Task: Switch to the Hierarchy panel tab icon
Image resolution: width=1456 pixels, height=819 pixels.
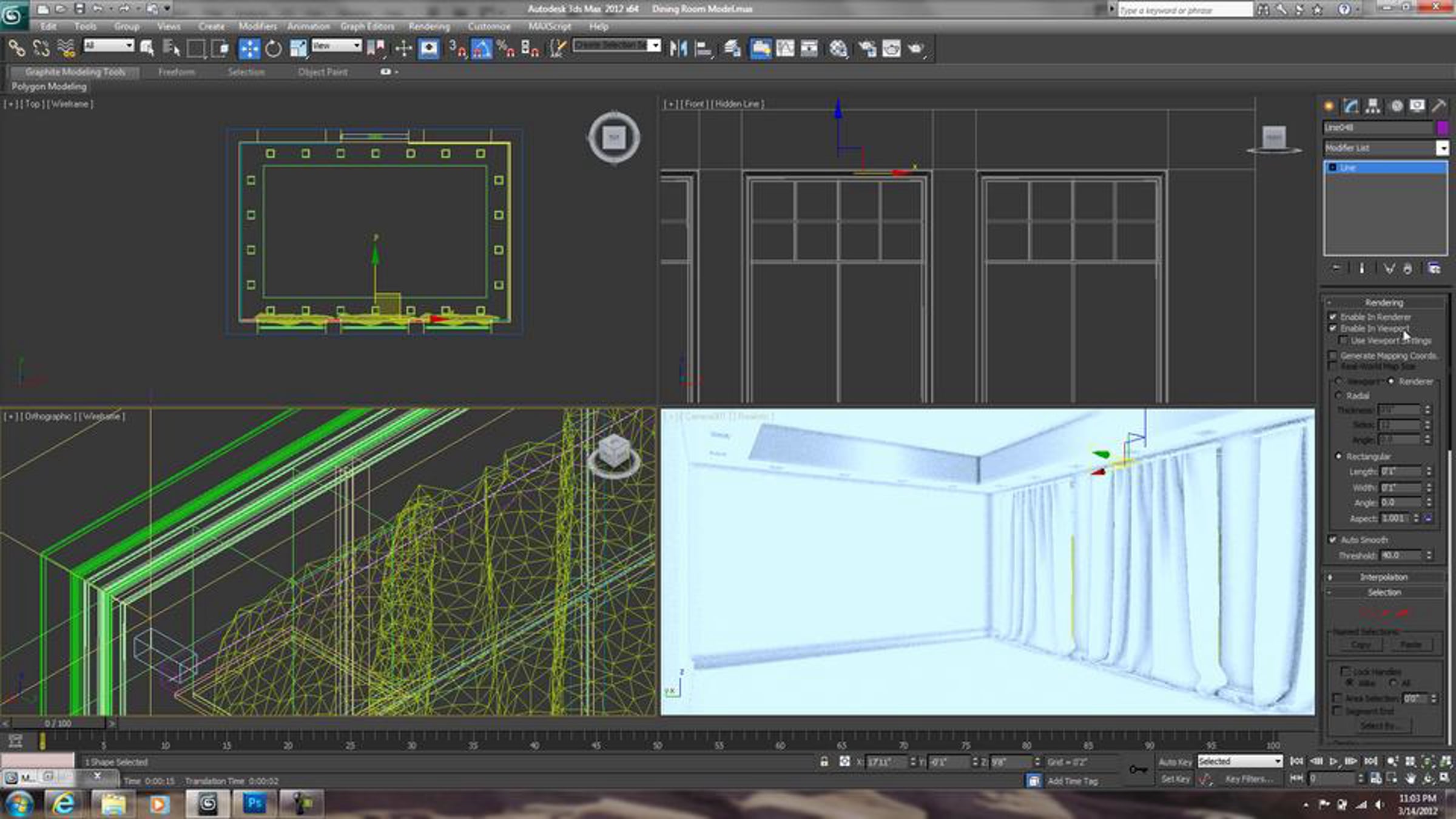Action: (x=1373, y=107)
